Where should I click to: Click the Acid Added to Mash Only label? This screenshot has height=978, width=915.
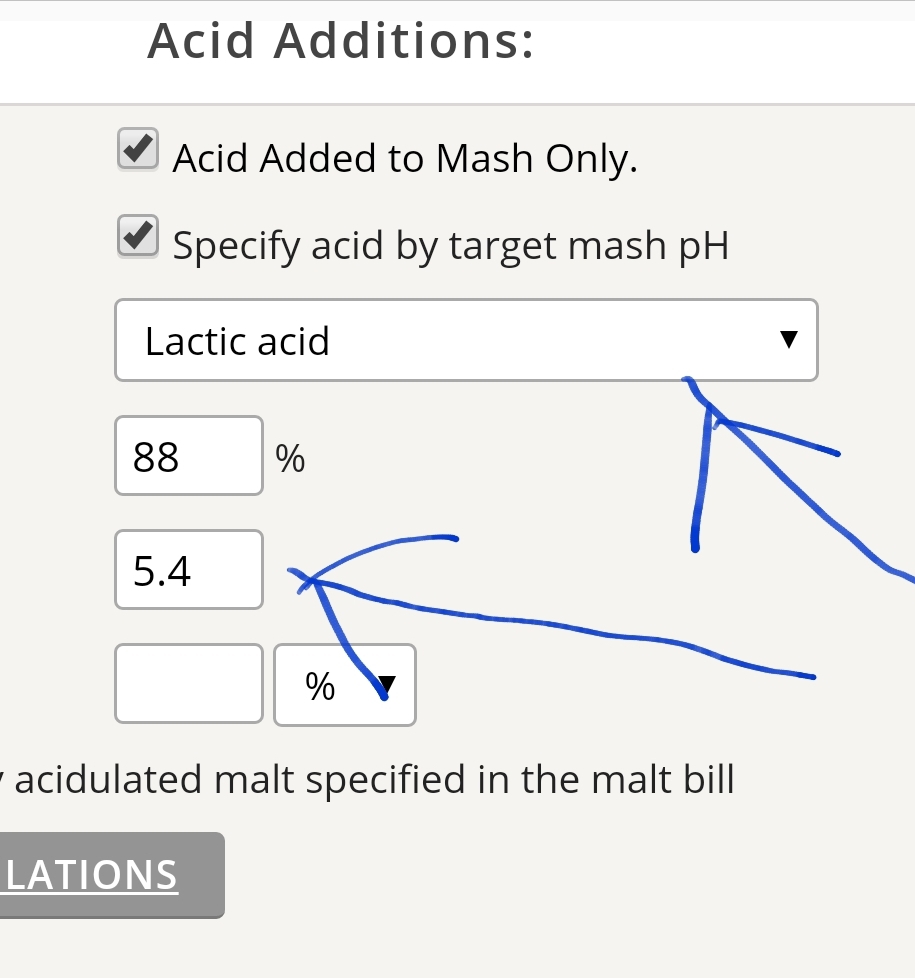click(x=405, y=158)
